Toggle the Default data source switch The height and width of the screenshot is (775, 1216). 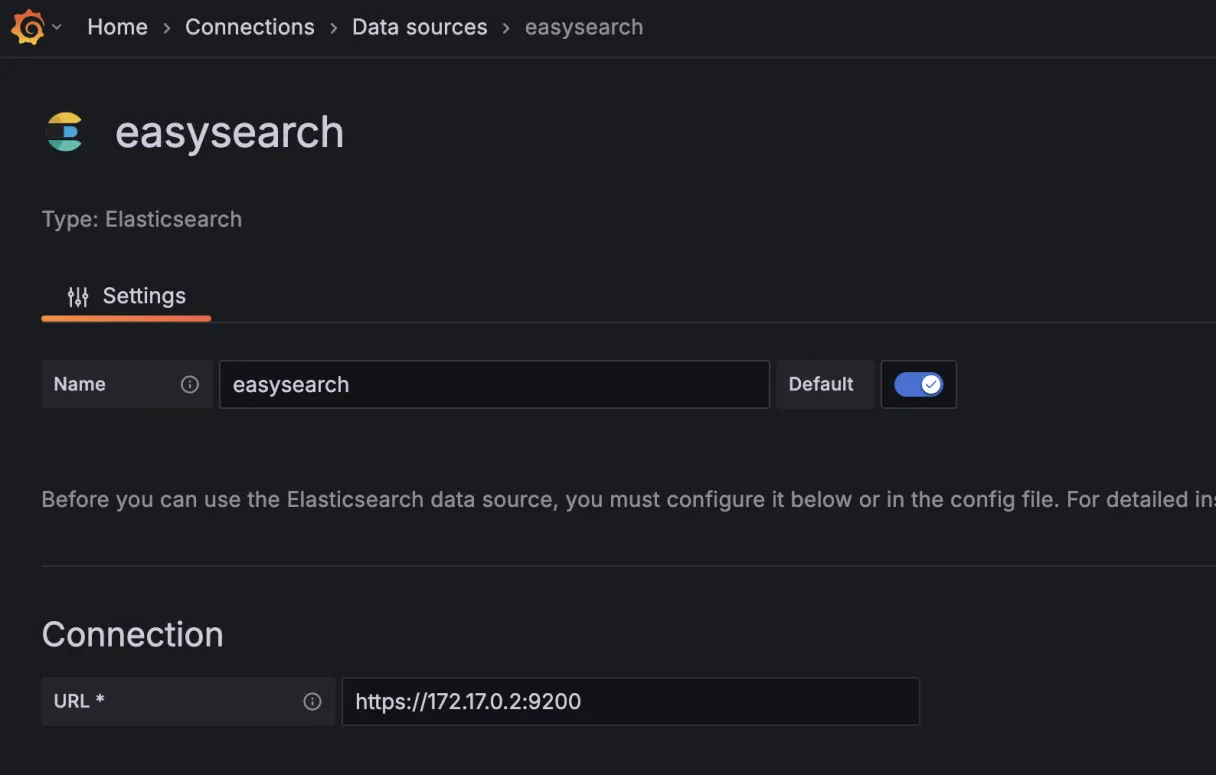click(918, 384)
